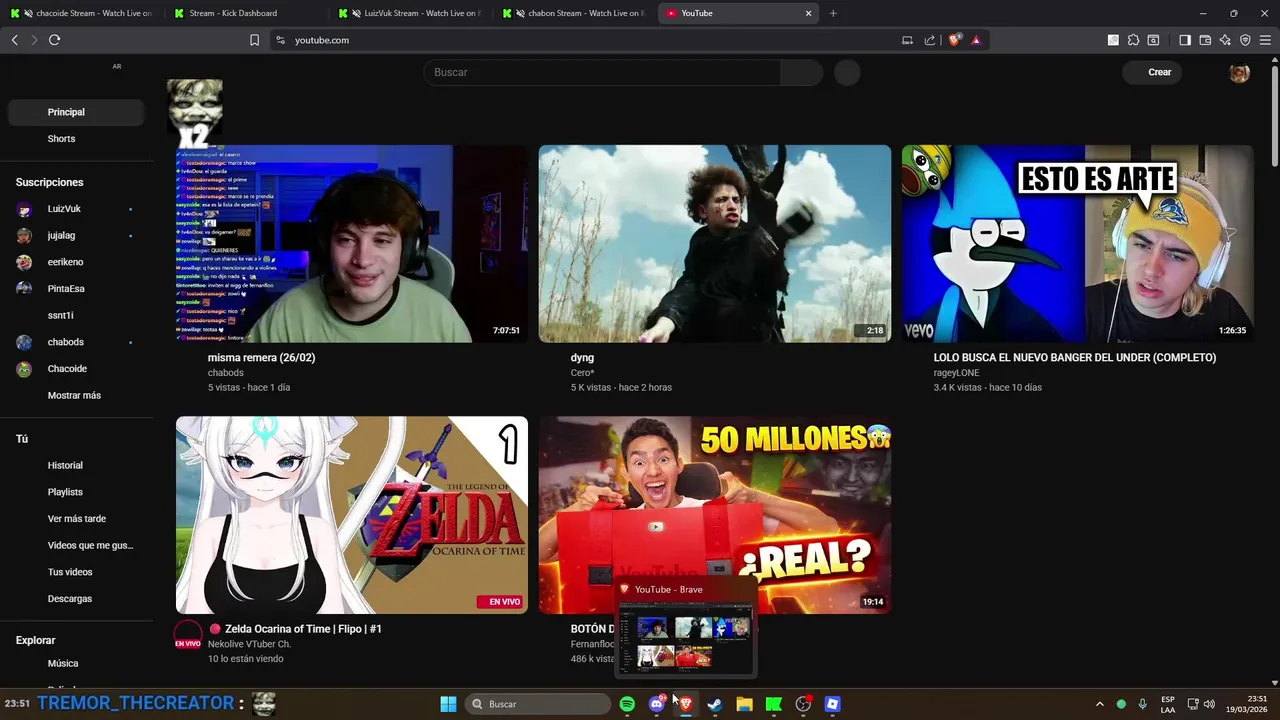Click the round voice search button
Viewport: 1280px width, 720px height.
847,72
